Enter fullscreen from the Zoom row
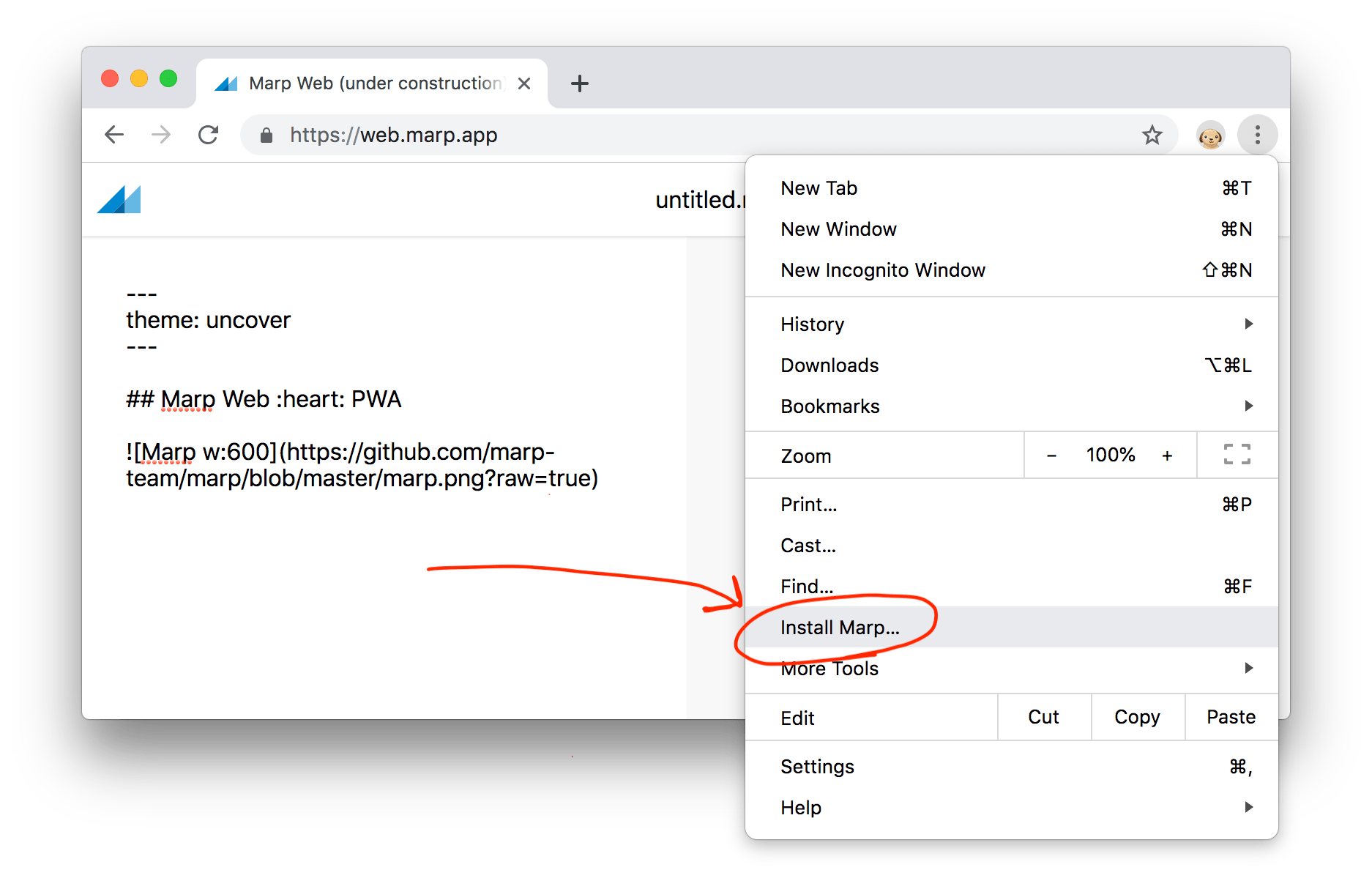 click(x=1237, y=455)
